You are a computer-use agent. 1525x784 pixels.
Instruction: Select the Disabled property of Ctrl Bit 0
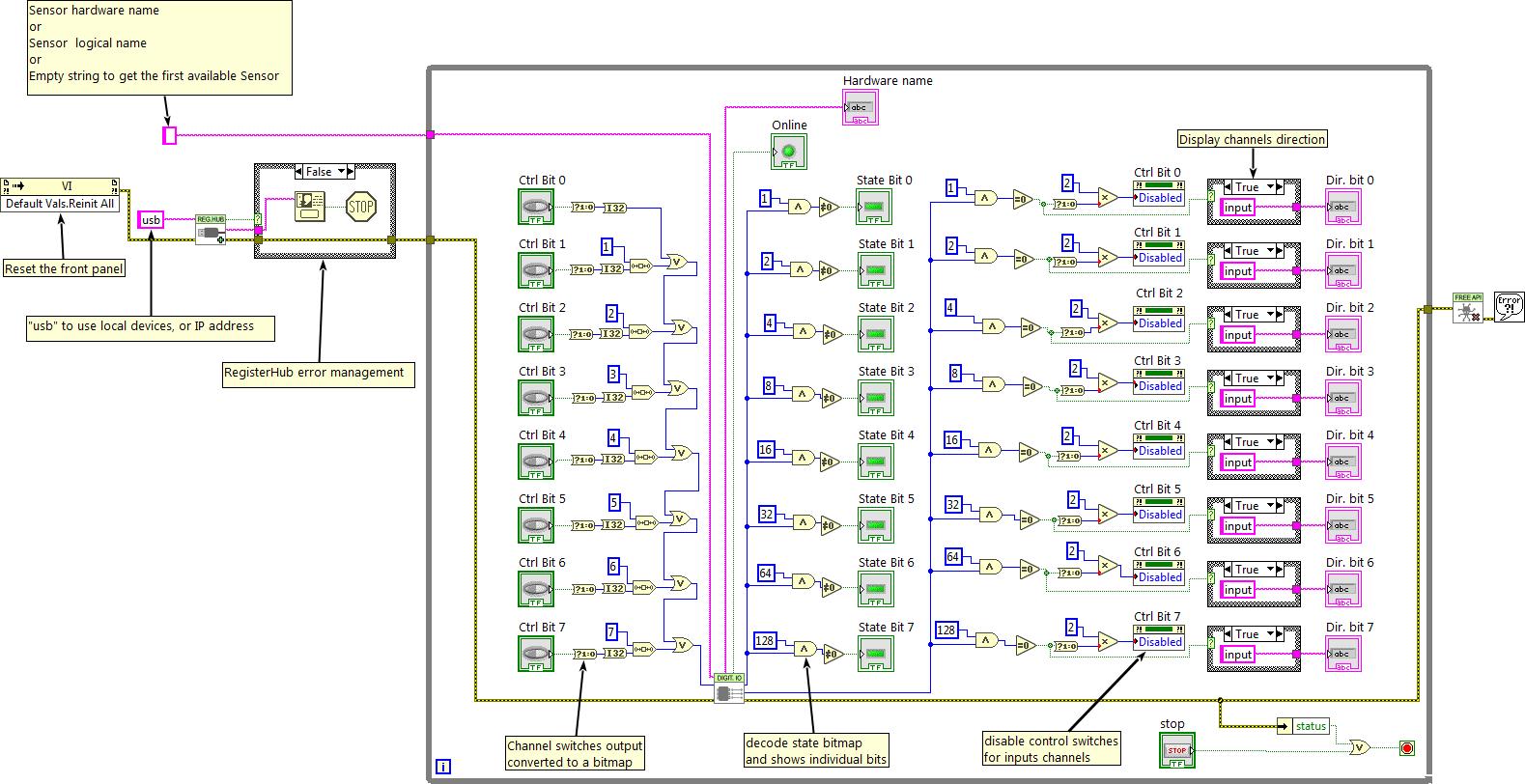[1159, 198]
